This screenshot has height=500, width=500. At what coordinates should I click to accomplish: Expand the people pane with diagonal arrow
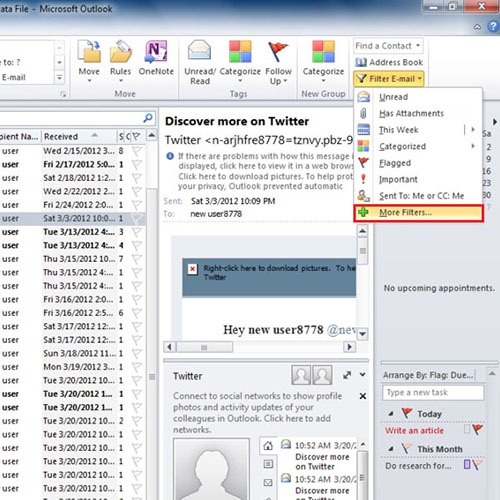[347, 375]
